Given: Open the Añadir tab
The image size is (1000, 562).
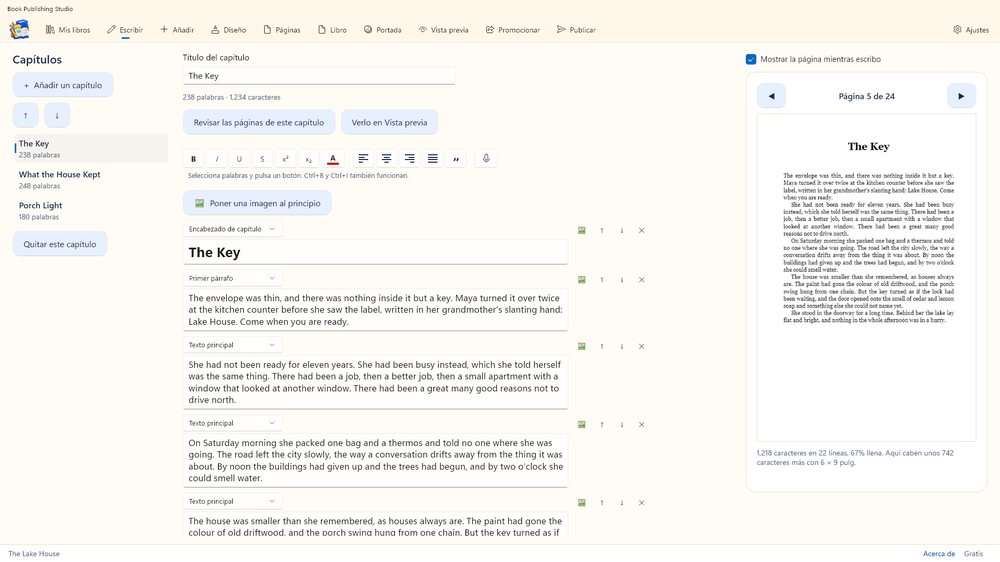Looking at the screenshot, I should (177, 30).
